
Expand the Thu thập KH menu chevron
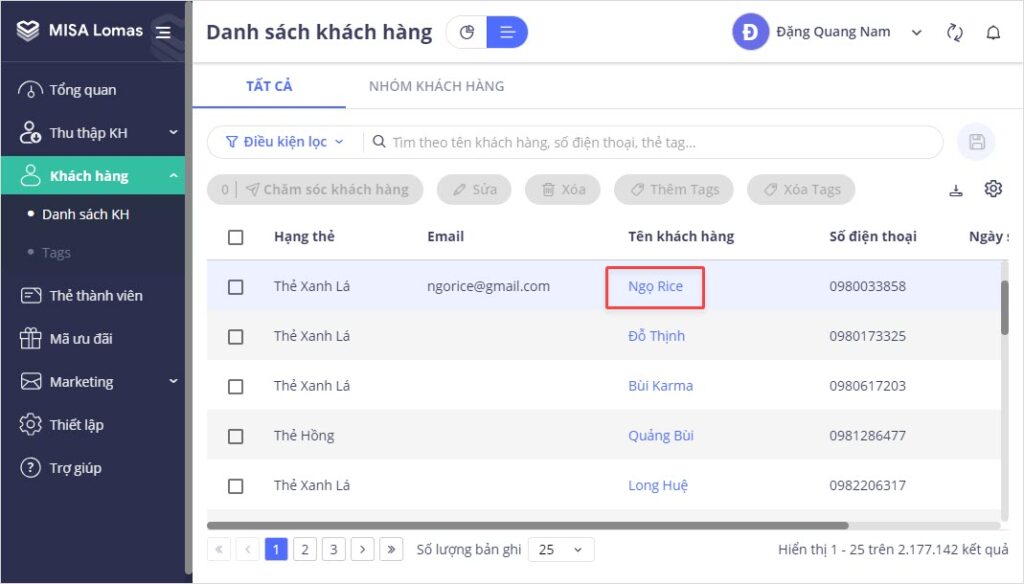pyautogui.click(x=173, y=132)
